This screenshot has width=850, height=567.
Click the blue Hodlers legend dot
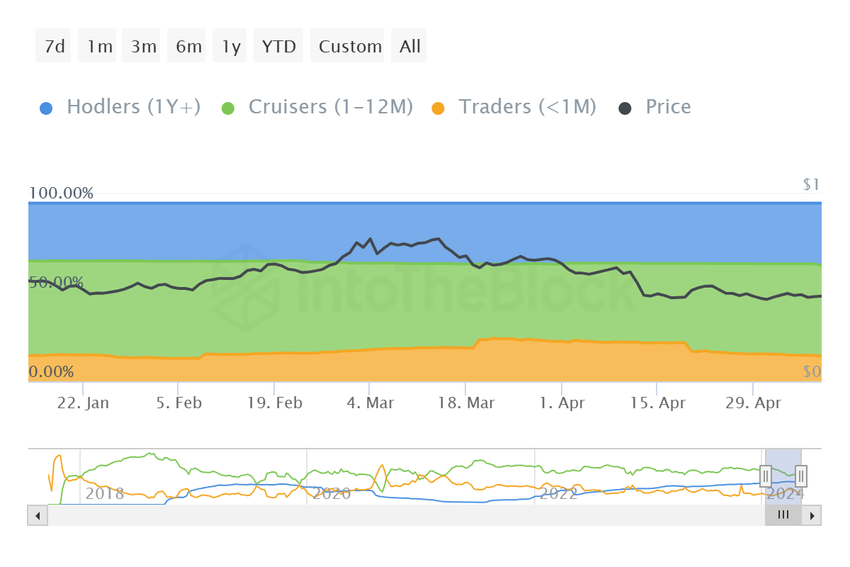[x=46, y=107]
